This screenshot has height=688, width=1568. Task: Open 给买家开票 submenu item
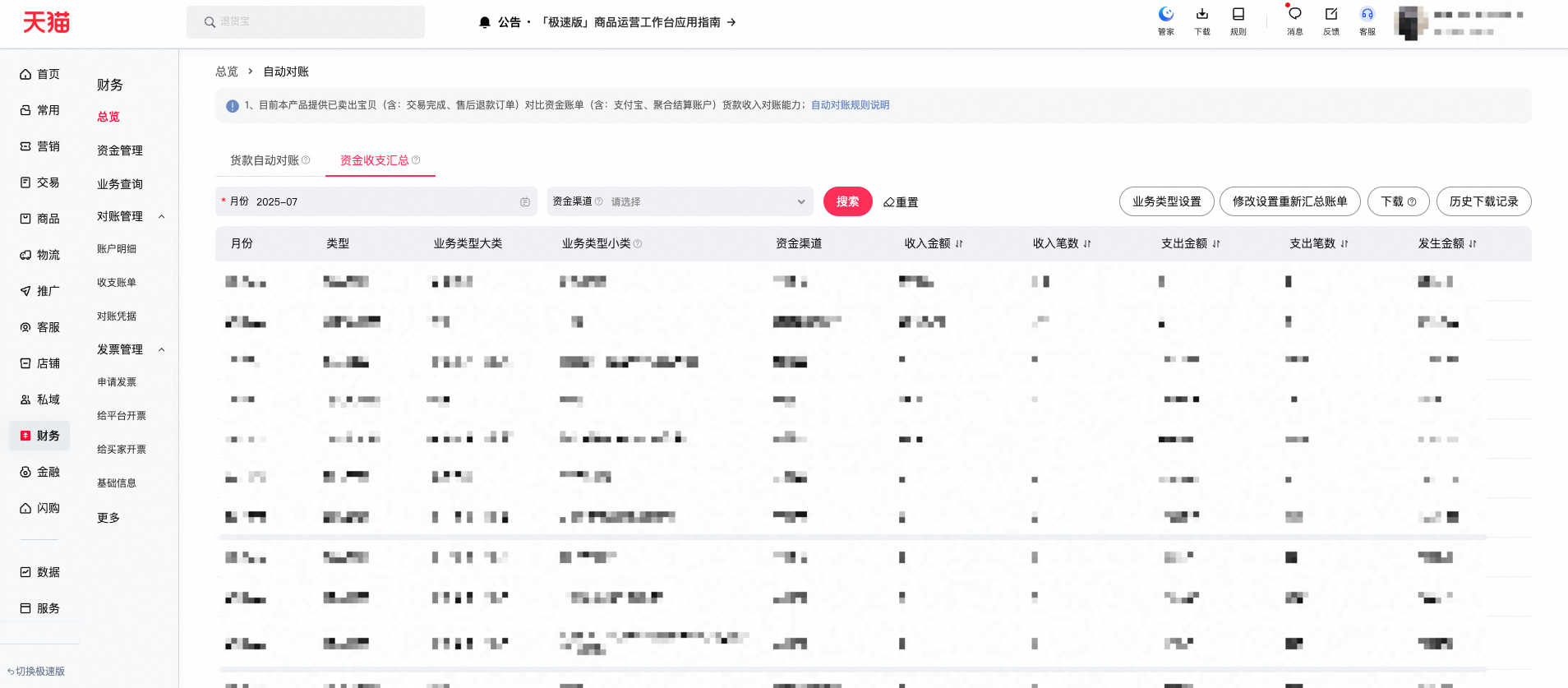(122, 450)
